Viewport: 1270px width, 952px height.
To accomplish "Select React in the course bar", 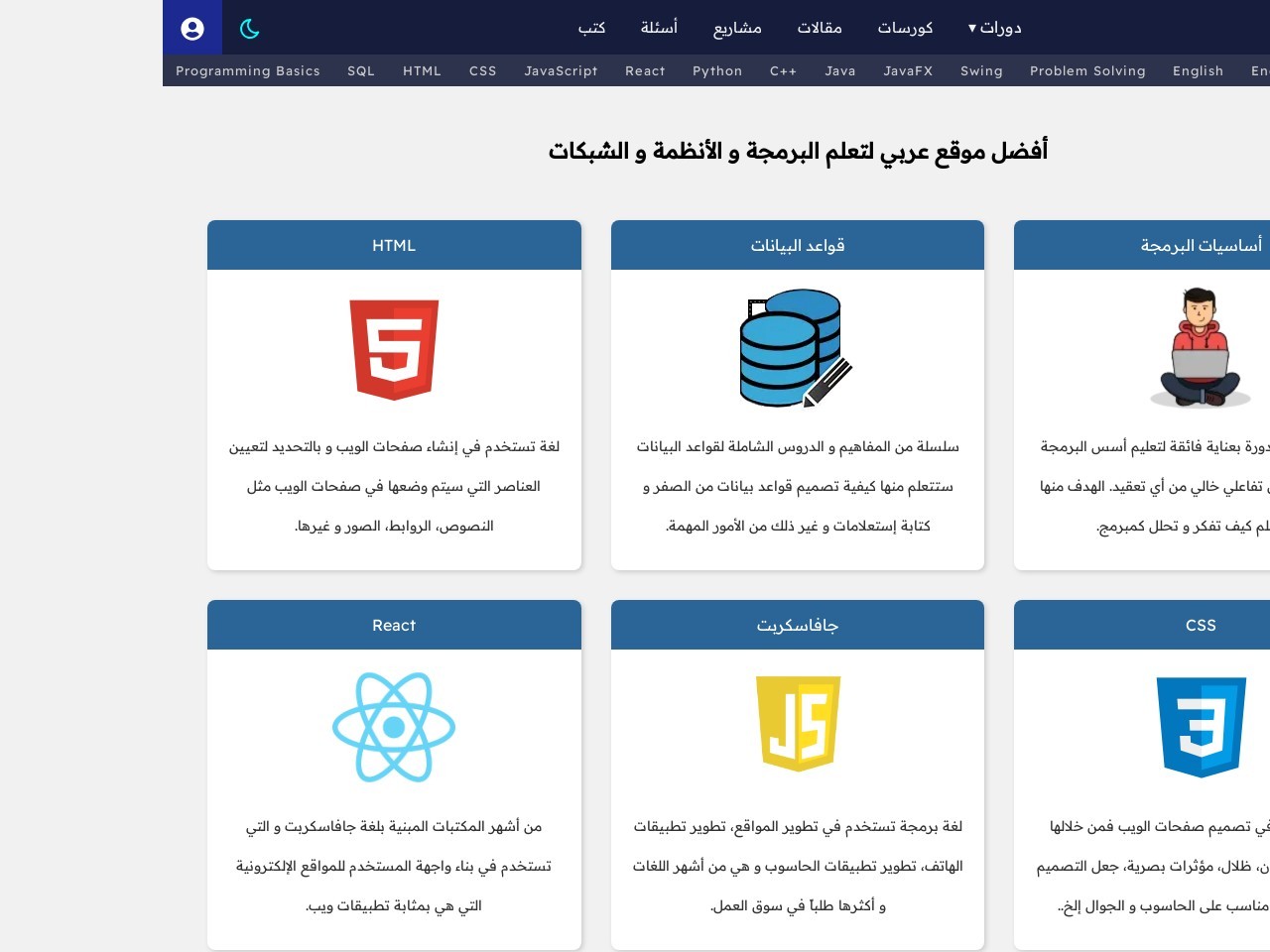I will tap(645, 70).
